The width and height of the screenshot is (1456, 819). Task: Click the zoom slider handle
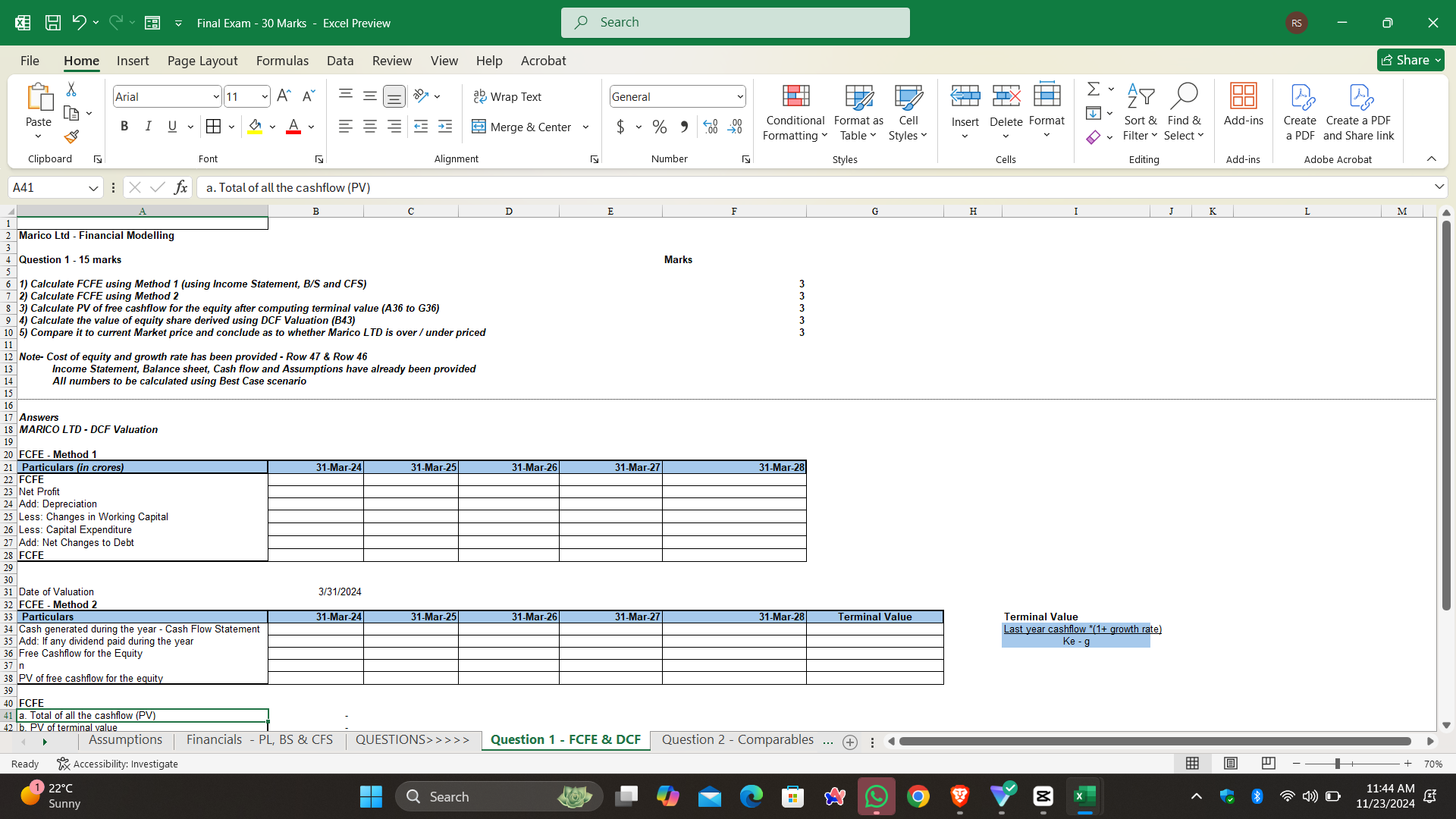click(1338, 764)
